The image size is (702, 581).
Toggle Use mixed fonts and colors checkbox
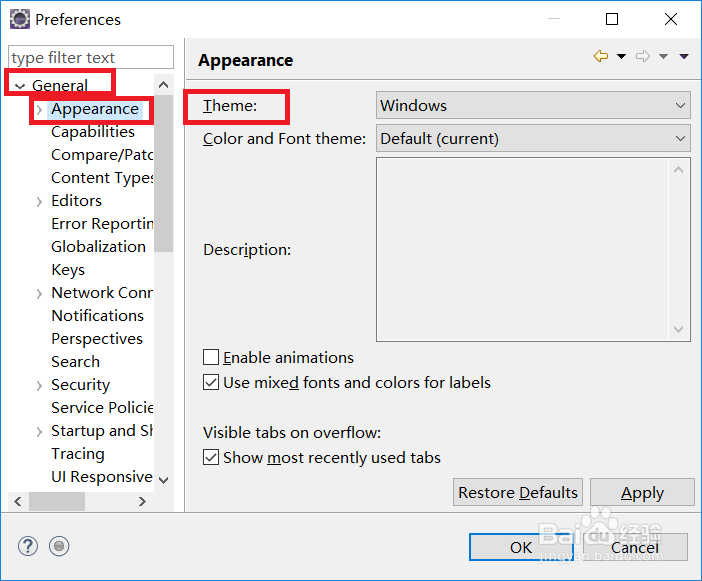211,382
